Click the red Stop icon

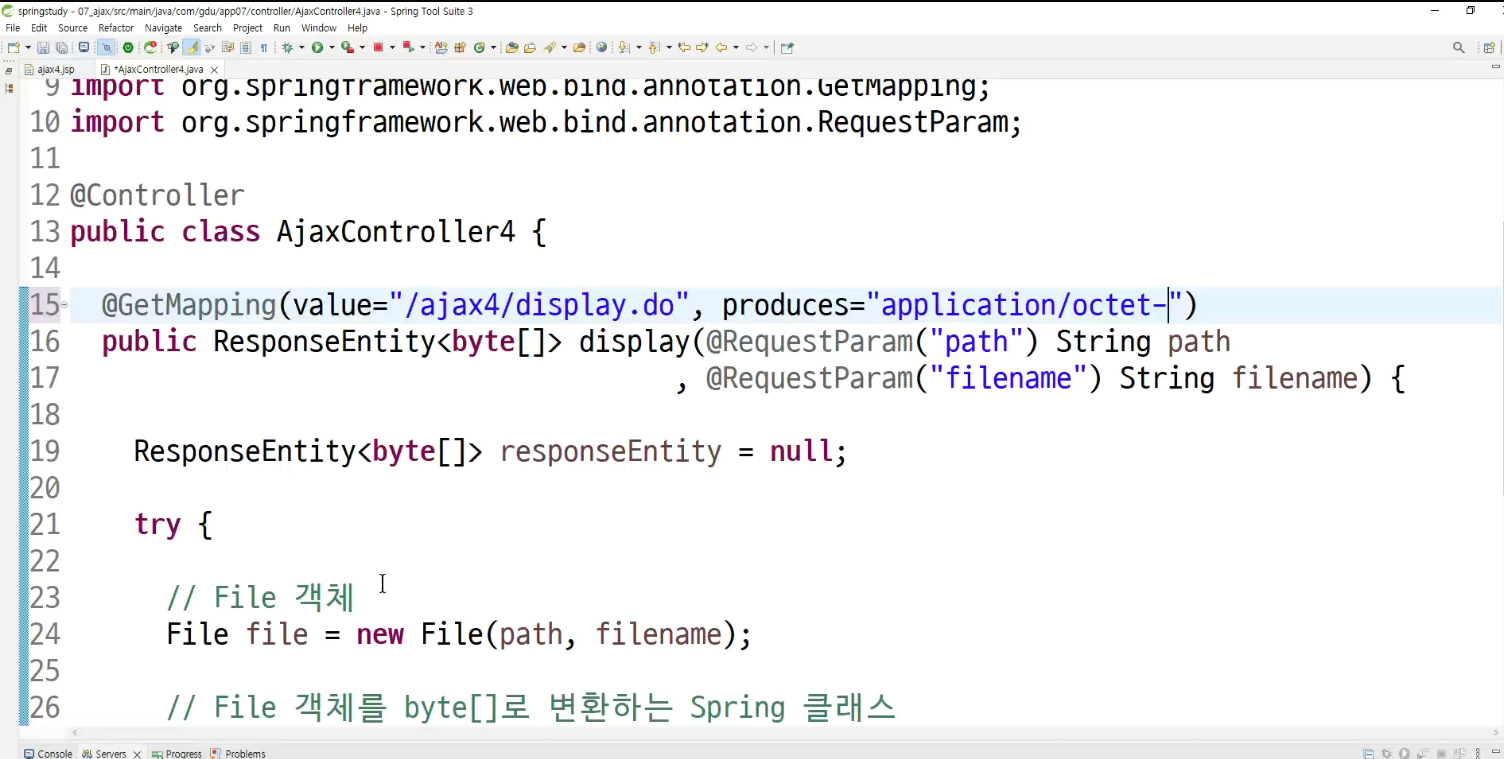(x=378, y=47)
